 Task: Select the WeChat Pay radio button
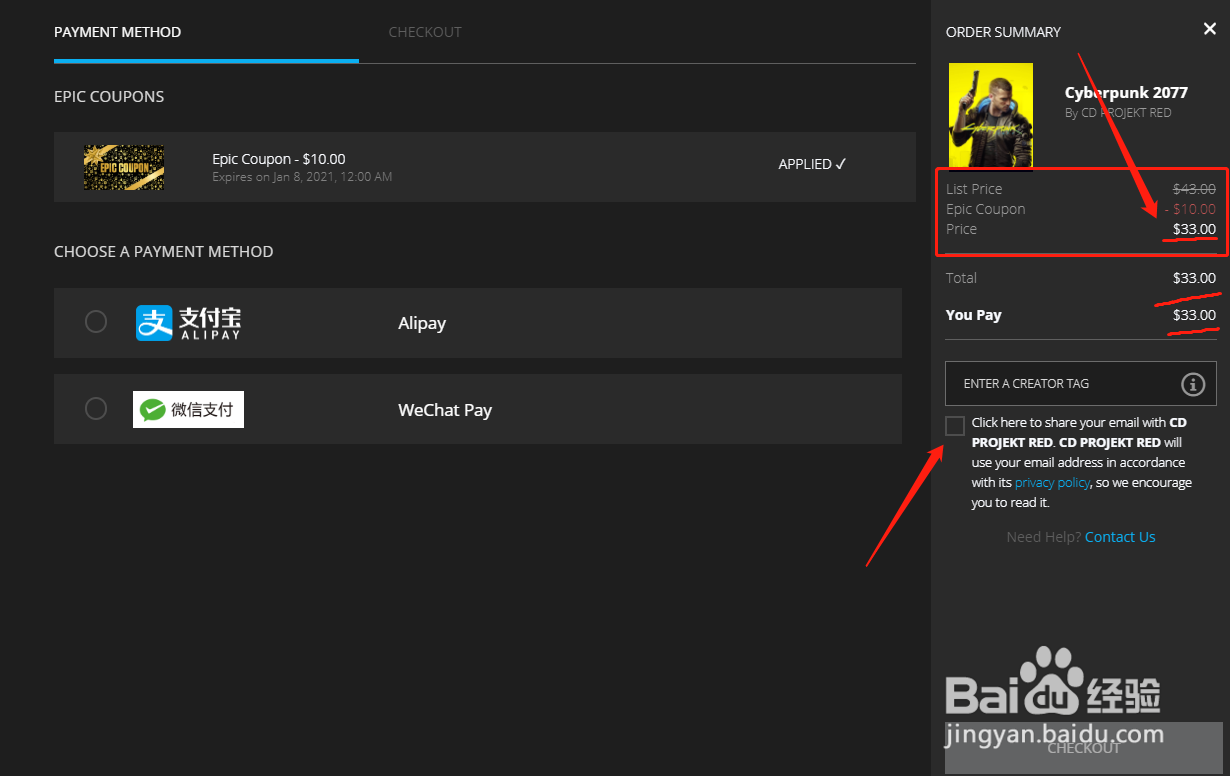pos(96,409)
